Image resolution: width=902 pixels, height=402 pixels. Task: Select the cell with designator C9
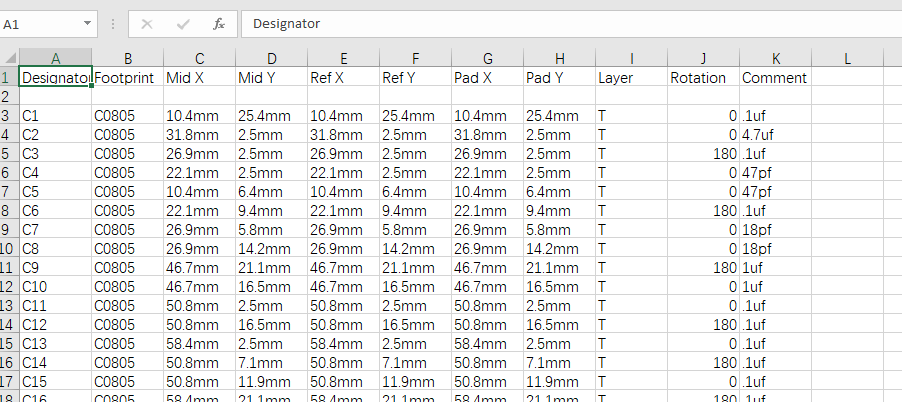55,267
